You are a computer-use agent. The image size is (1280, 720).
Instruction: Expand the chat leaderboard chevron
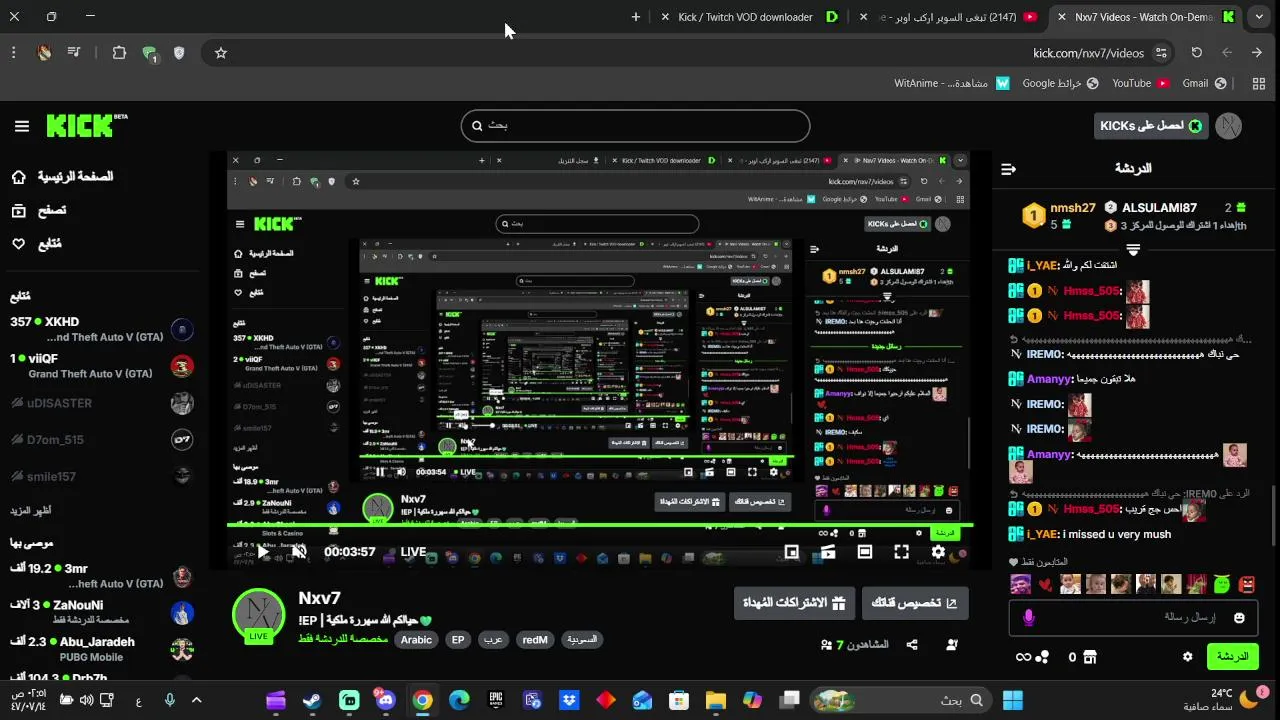click(x=1133, y=250)
